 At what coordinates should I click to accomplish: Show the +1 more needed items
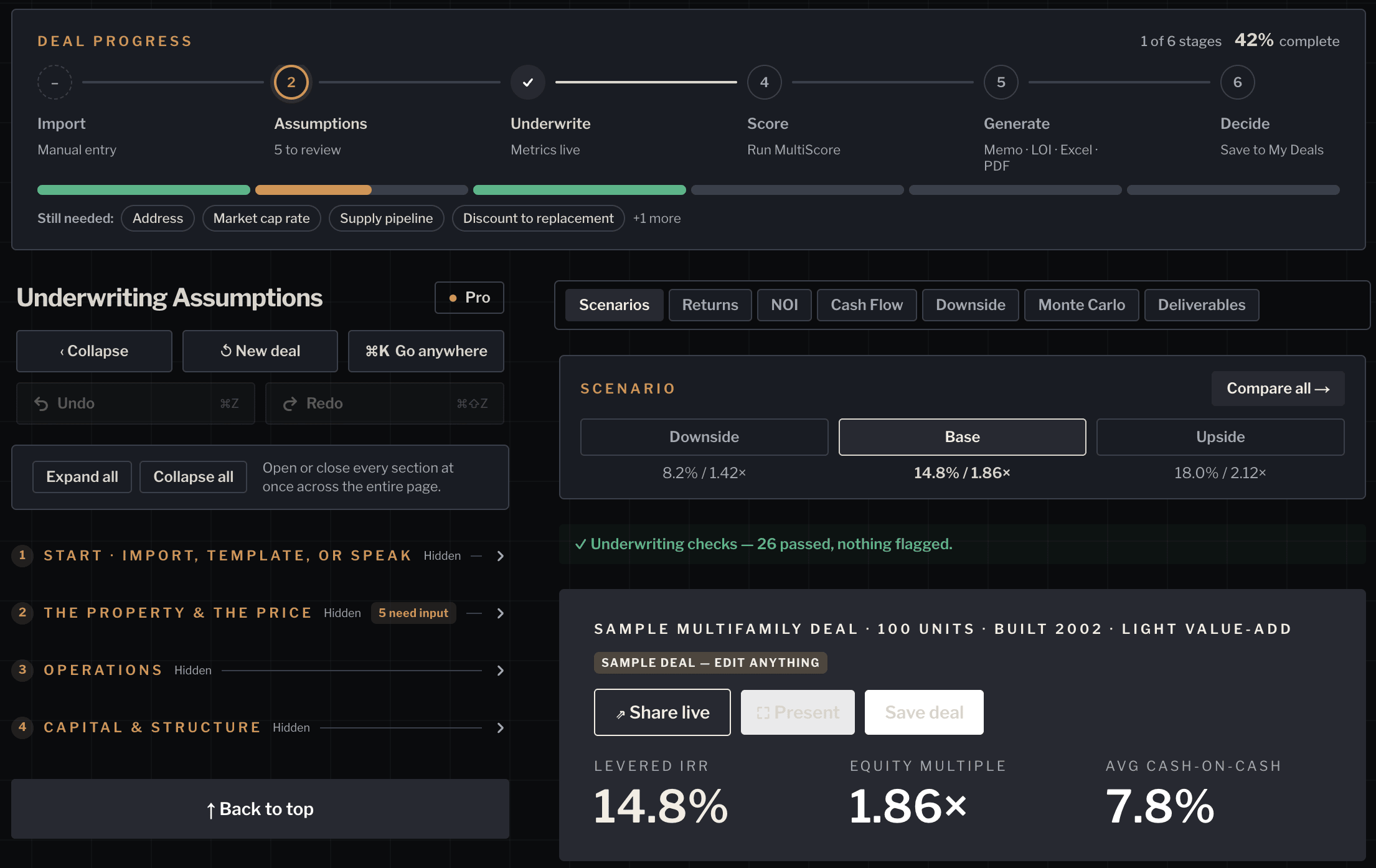(657, 219)
